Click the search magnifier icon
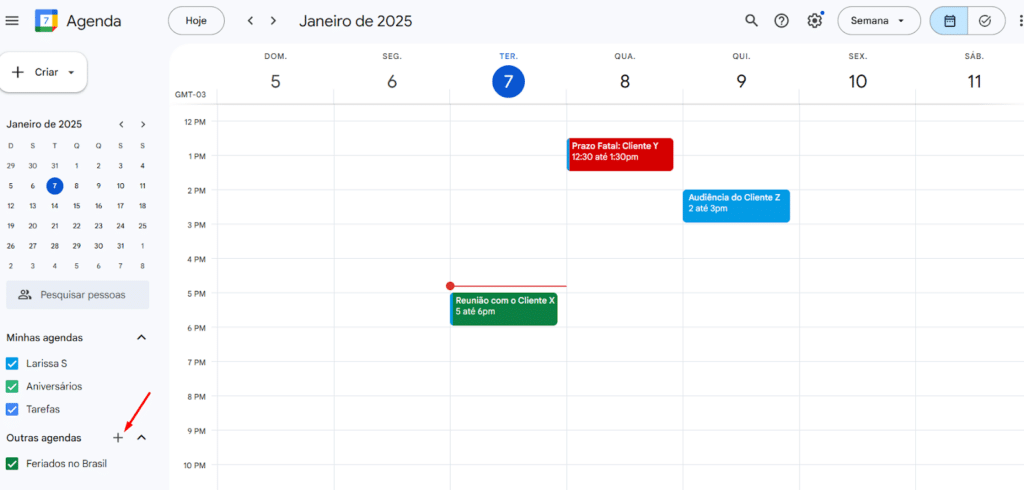Viewport: 1024px width, 490px height. click(x=751, y=21)
